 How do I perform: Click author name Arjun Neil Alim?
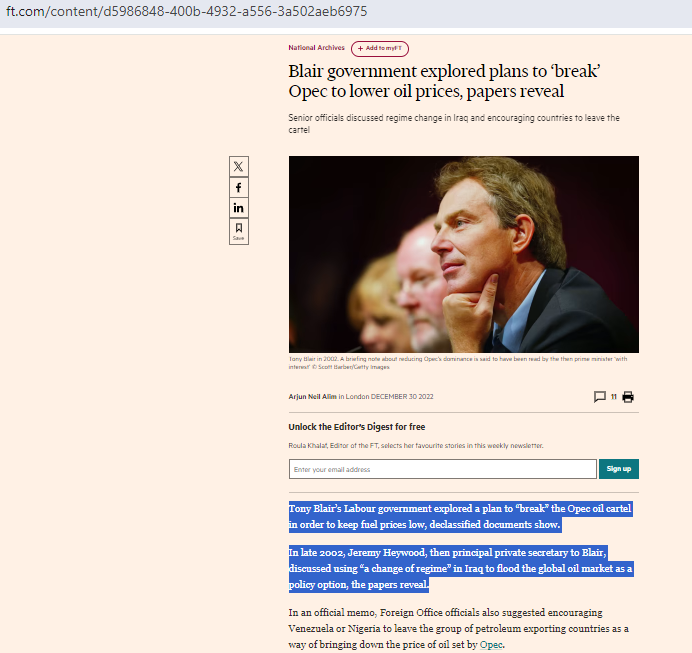coord(312,397)
